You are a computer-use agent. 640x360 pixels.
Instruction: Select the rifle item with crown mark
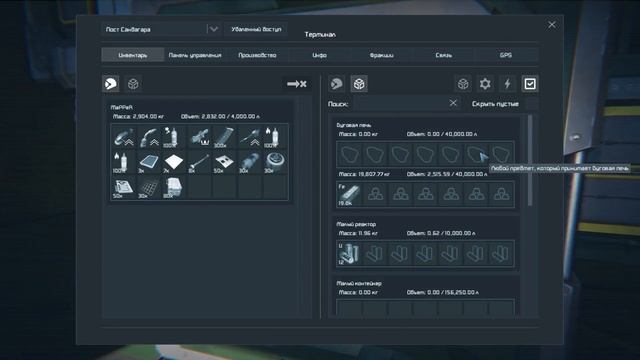point(200,137)
